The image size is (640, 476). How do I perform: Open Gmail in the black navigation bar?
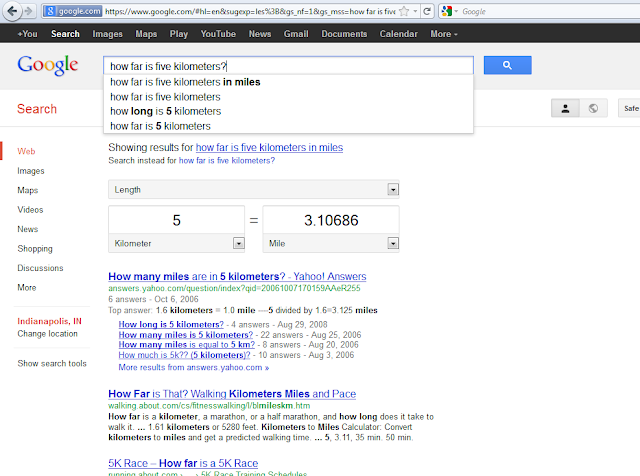tap(296, 34)
